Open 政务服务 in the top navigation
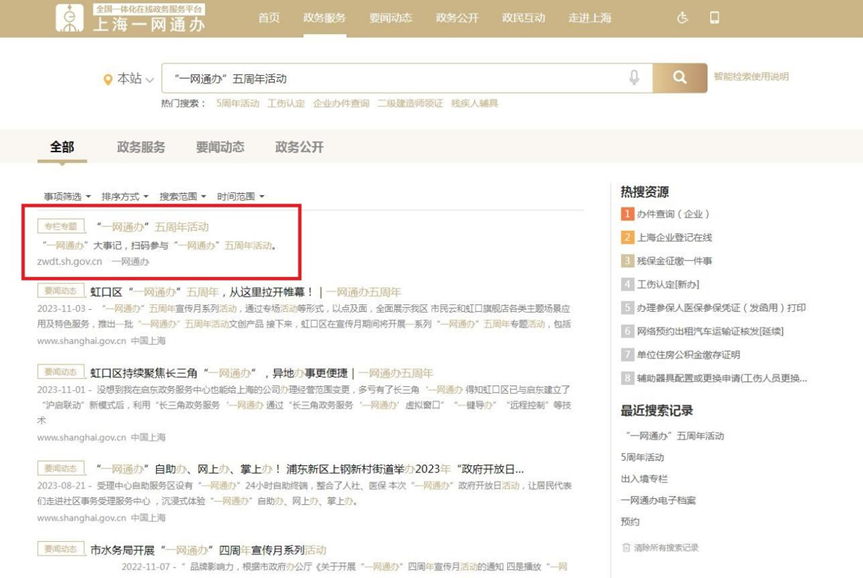 pyautogui.click(x=324, y=18)
